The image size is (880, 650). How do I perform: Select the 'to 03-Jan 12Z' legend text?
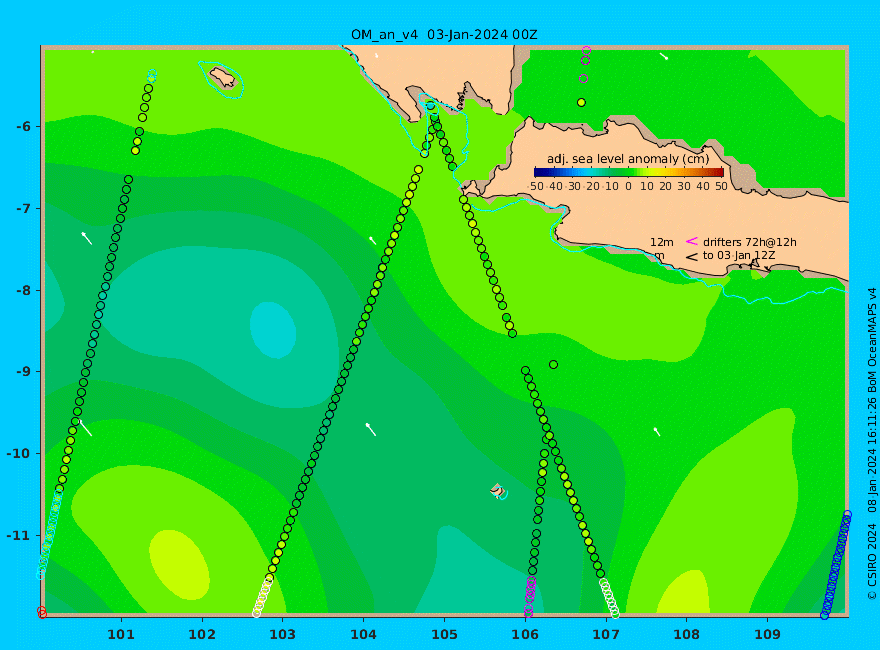(x=739, y=255)
